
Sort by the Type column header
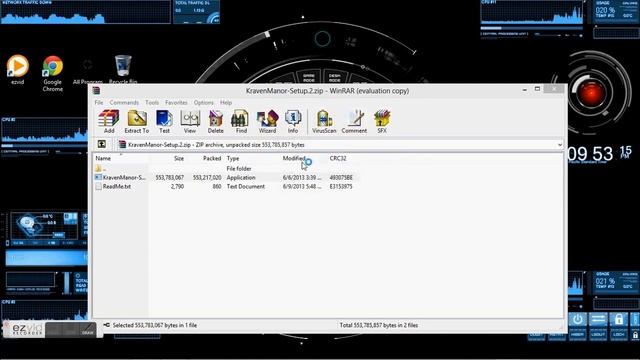coord(233,158)
